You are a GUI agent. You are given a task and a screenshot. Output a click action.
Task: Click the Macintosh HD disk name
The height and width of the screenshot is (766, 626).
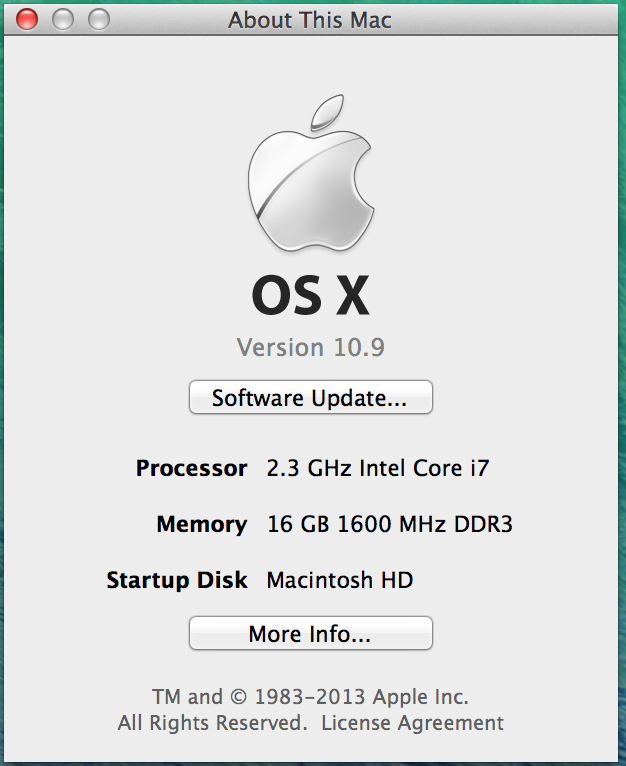point(340,580)
